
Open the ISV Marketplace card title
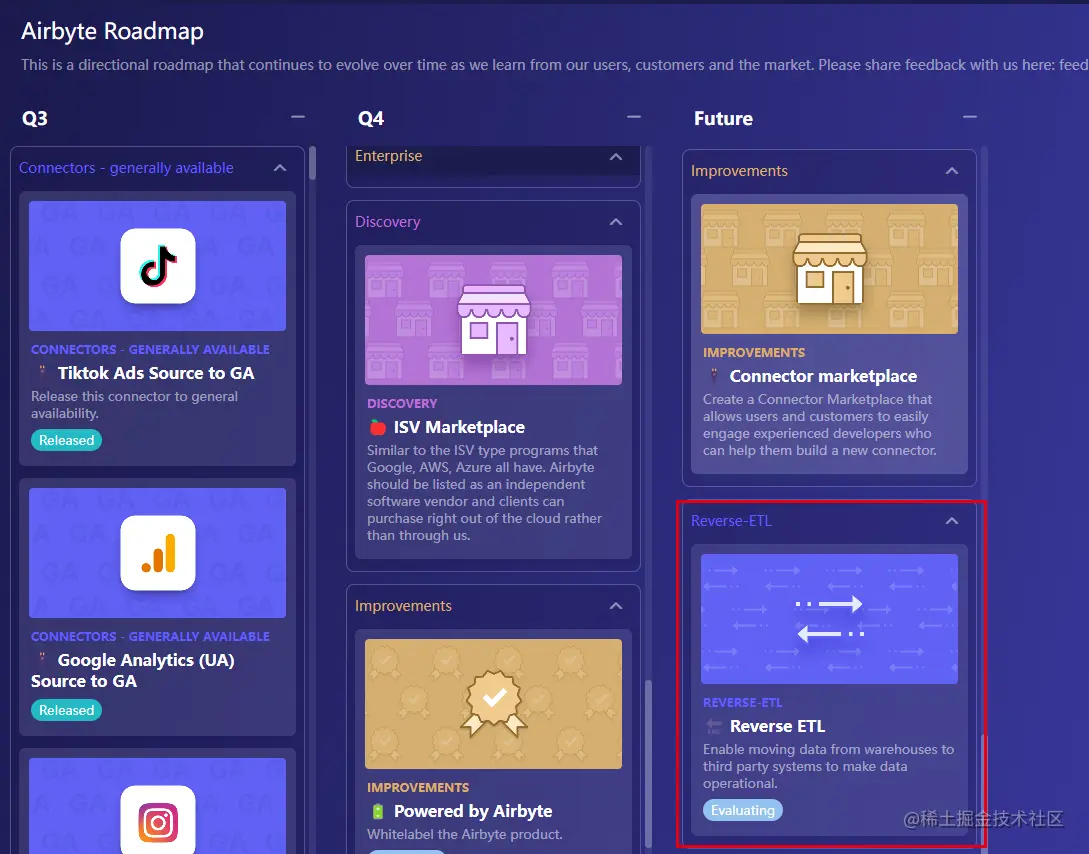[459, 427]
